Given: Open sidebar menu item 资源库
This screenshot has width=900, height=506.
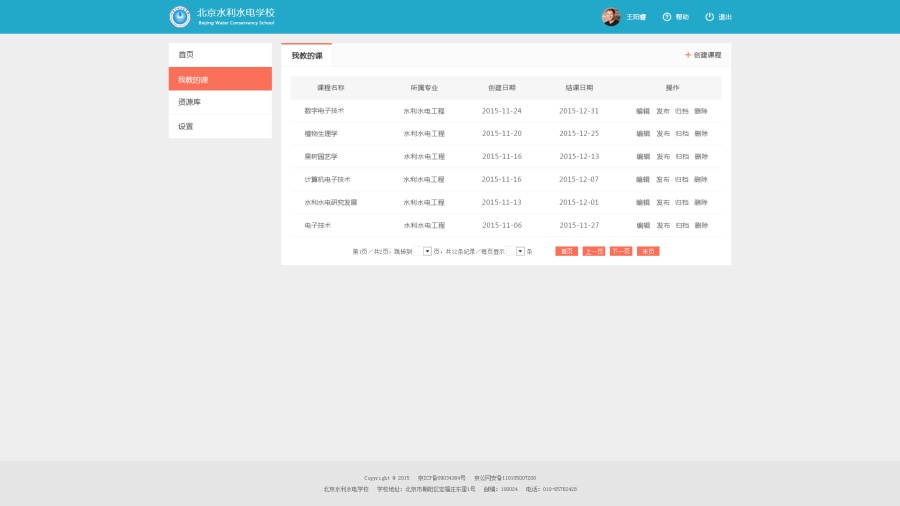Looking at the screenshot, I should (x=220, y=102).
